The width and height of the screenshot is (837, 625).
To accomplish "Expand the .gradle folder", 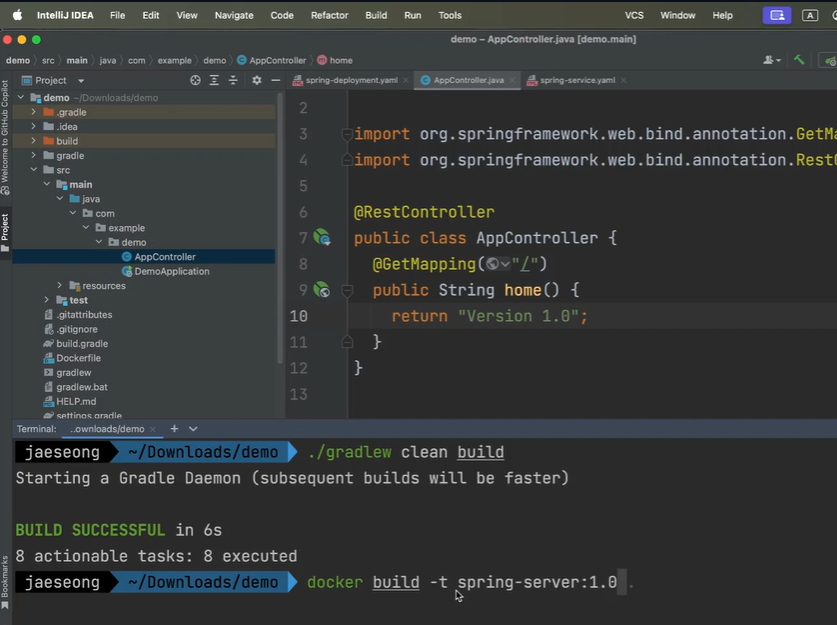I will point(34,112).
